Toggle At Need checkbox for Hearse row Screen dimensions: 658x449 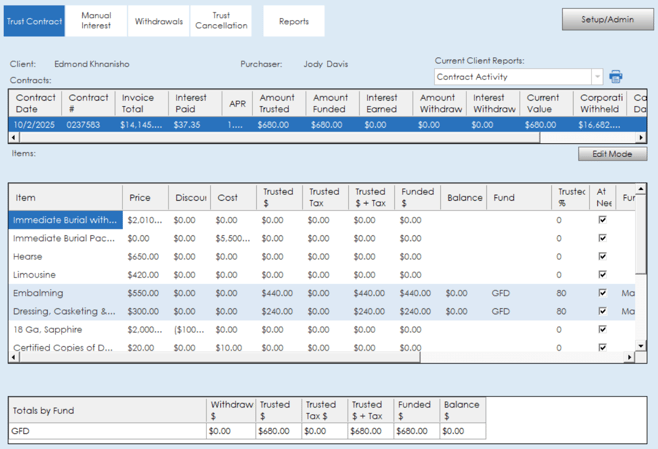[x=601, y=256]
